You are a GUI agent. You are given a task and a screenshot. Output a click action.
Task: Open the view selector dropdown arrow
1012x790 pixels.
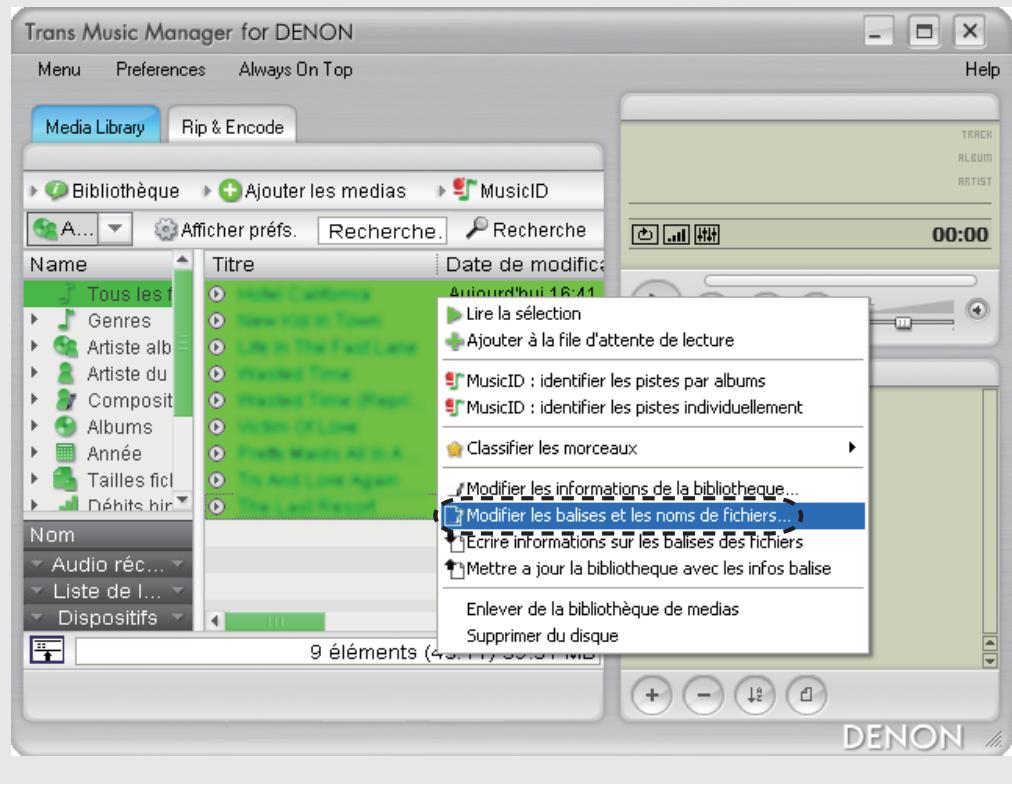click(x=115, y=228)
